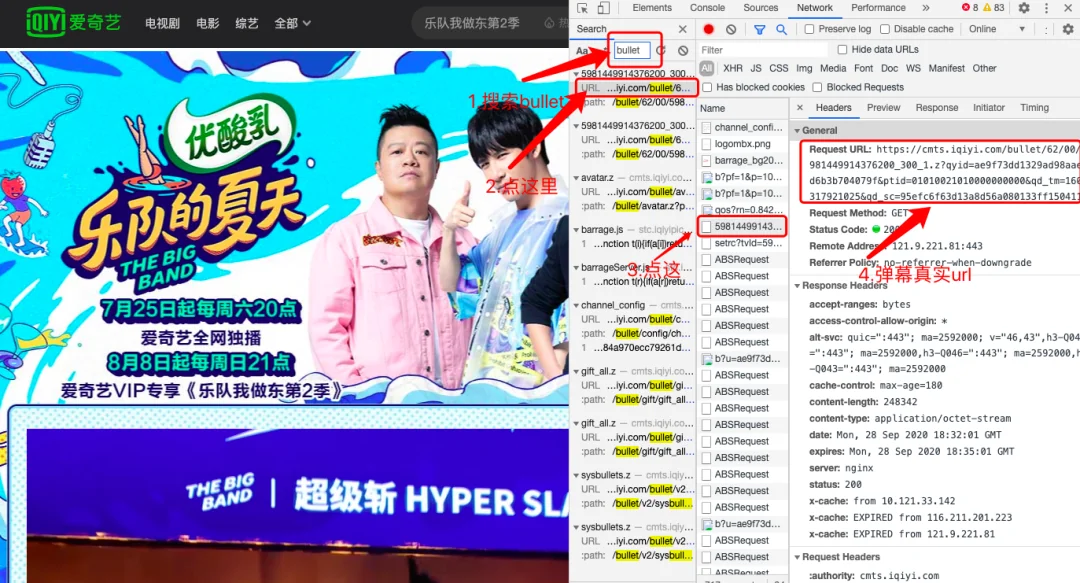Open the Response tab of request

937,108
